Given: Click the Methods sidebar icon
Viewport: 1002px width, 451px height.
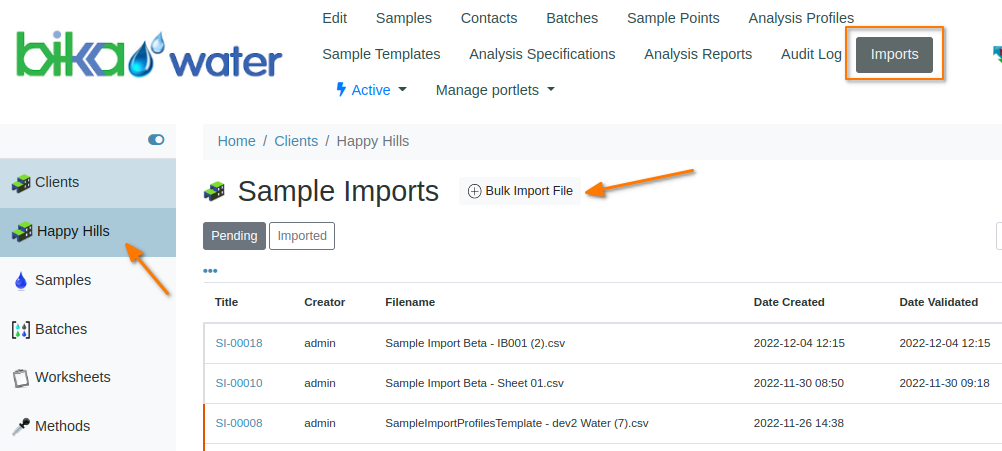Looking at the screenshot, I should [x=21, y=427].
